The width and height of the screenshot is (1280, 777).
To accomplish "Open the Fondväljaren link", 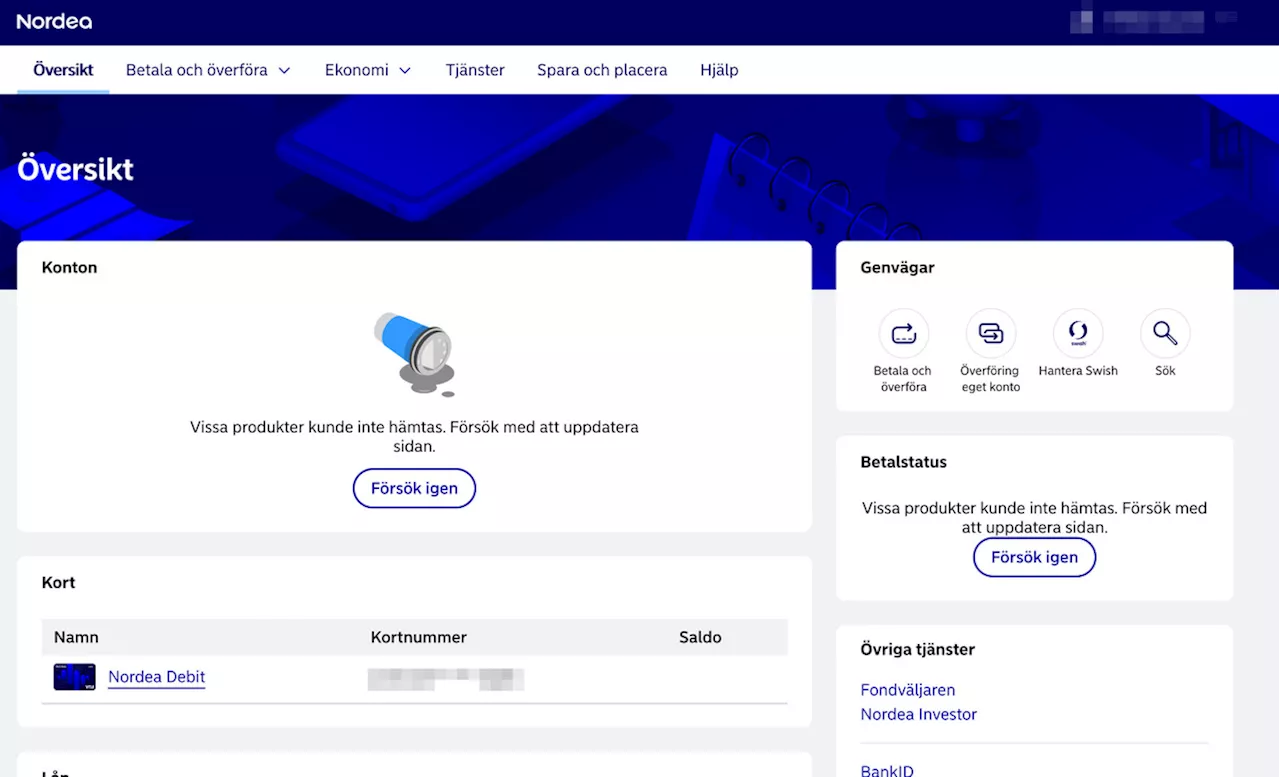I will point(907,690).
